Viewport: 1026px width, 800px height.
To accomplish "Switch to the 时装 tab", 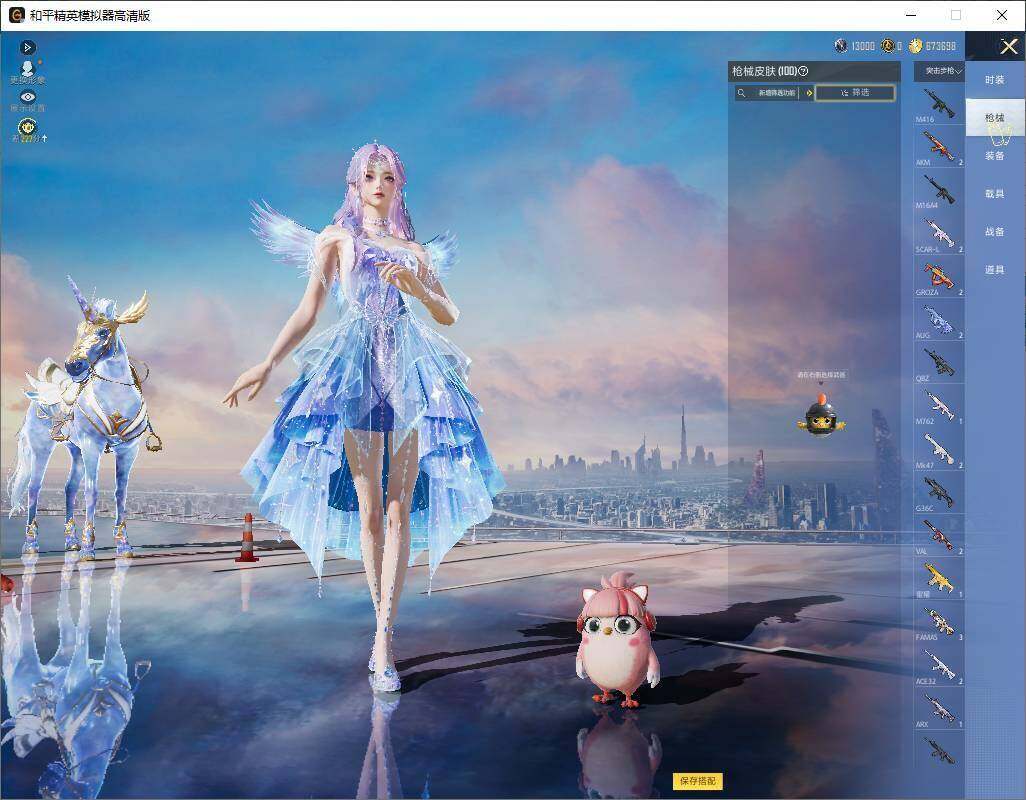I will (995, 80).
